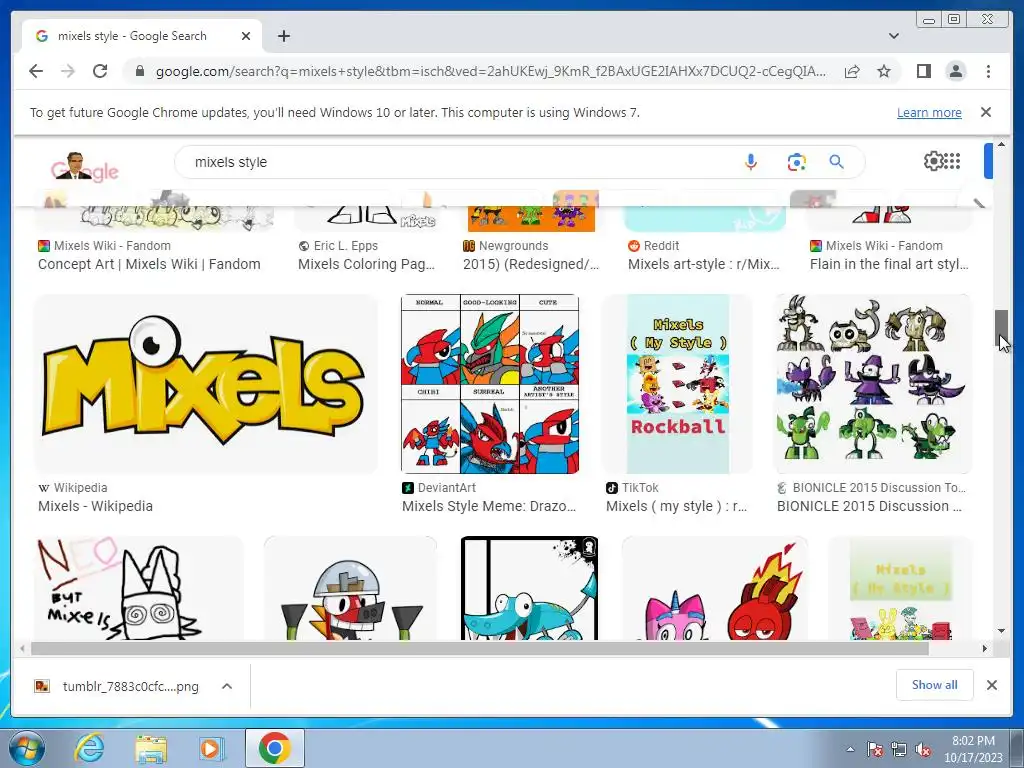This screenshot has height=768, width=1024.
Task: Open the Newgrounds Redesigned result link
Action: (x=531, y=264)
